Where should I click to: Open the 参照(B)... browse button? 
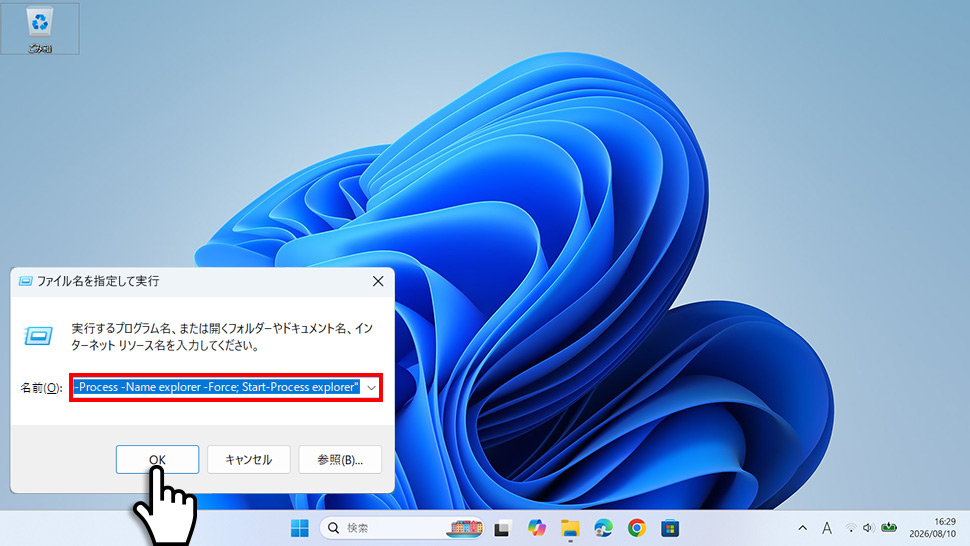[340, 459]
